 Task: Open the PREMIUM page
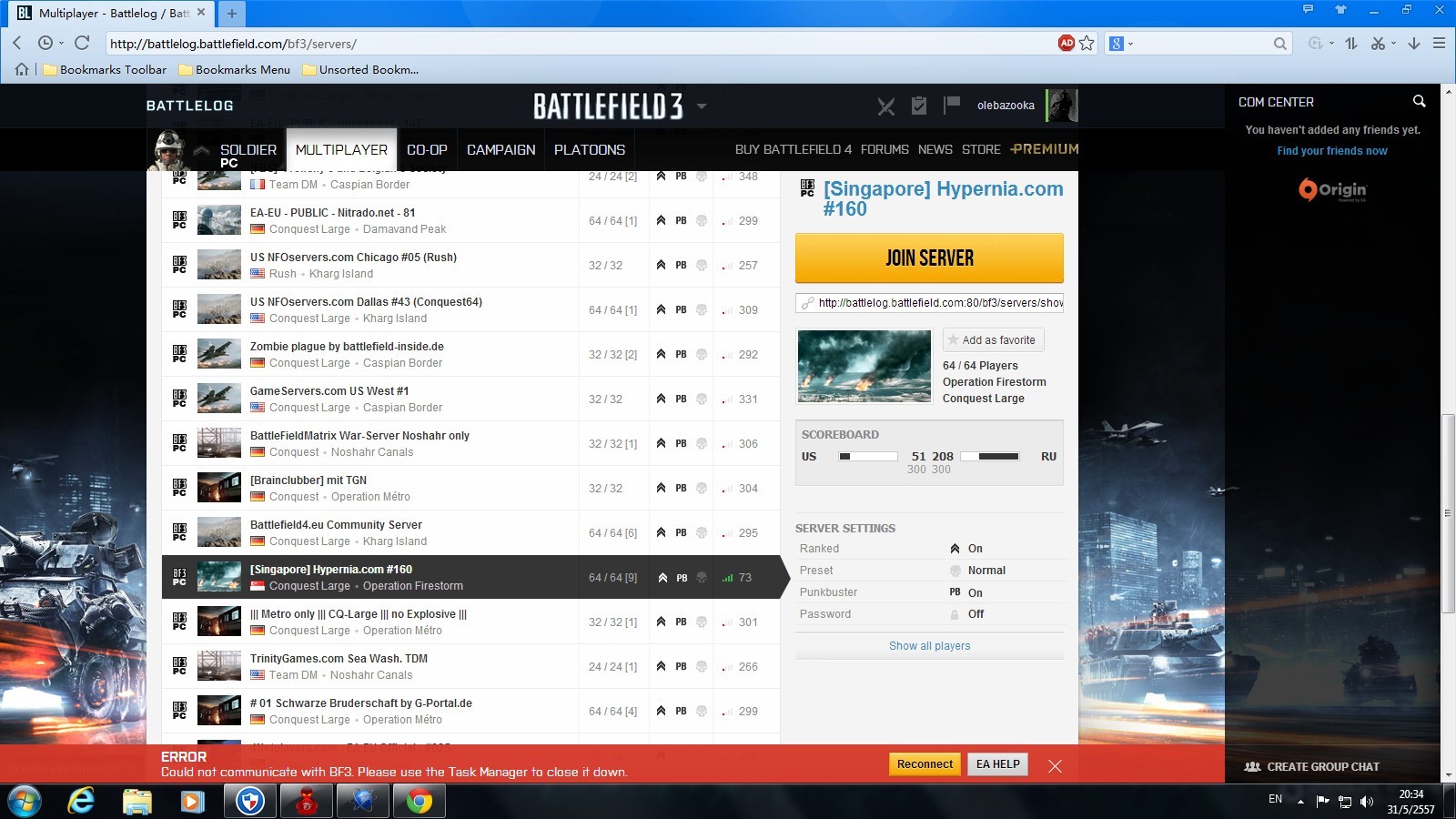point(1044,148)
